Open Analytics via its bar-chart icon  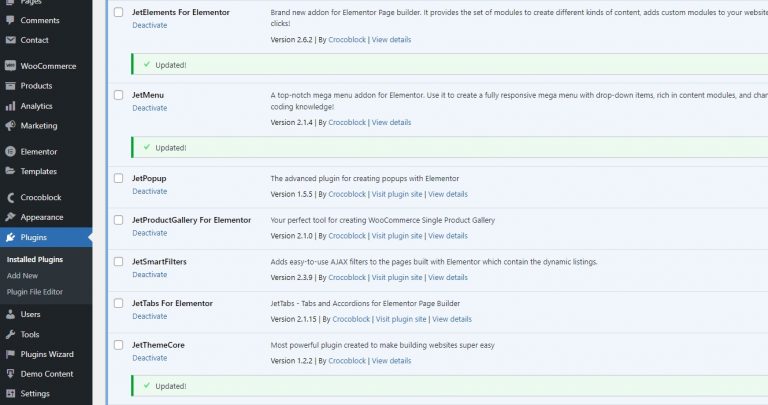click(x=10, y=106)
